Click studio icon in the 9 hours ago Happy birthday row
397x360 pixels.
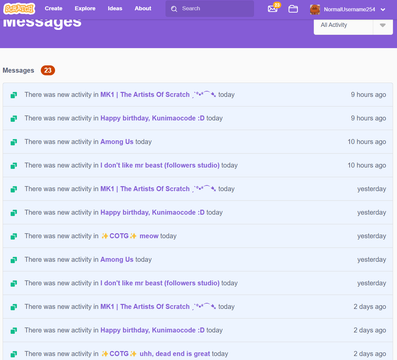coord(14,118)
